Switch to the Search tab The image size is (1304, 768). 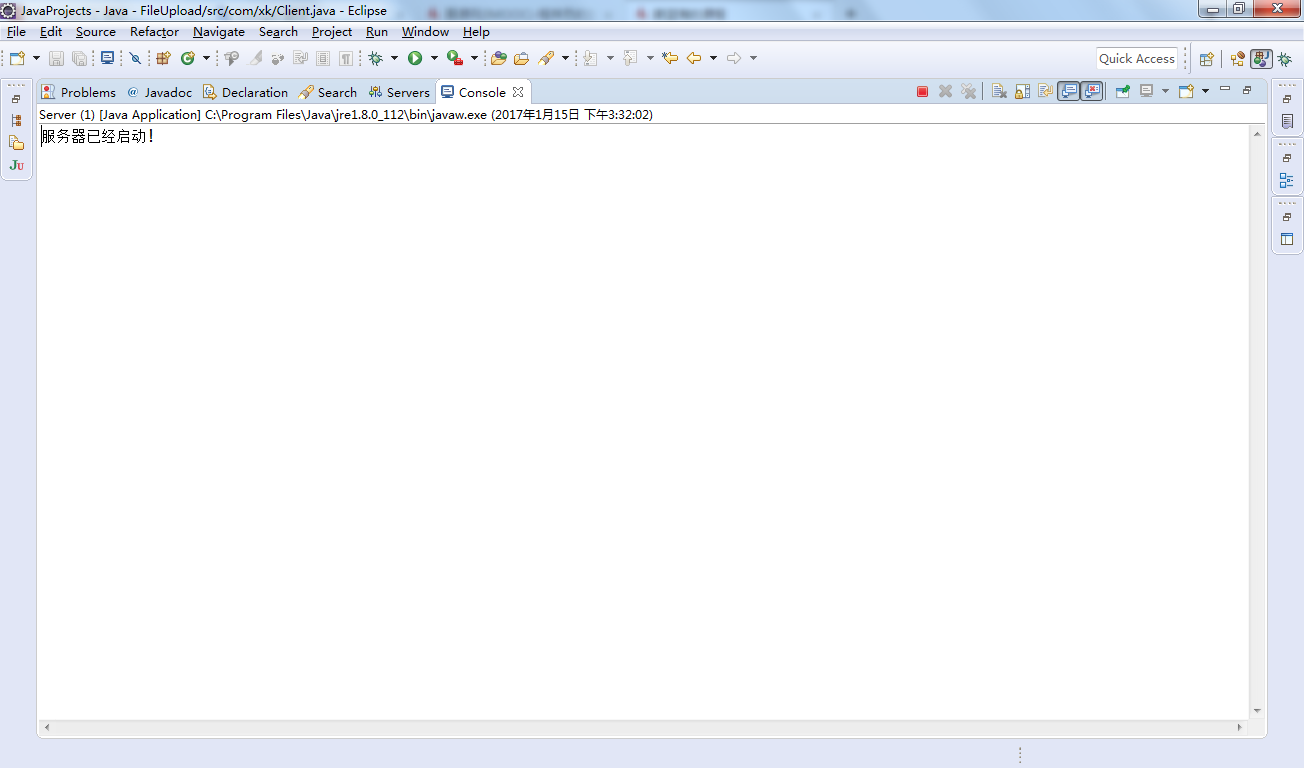click(x=328, y=92)
